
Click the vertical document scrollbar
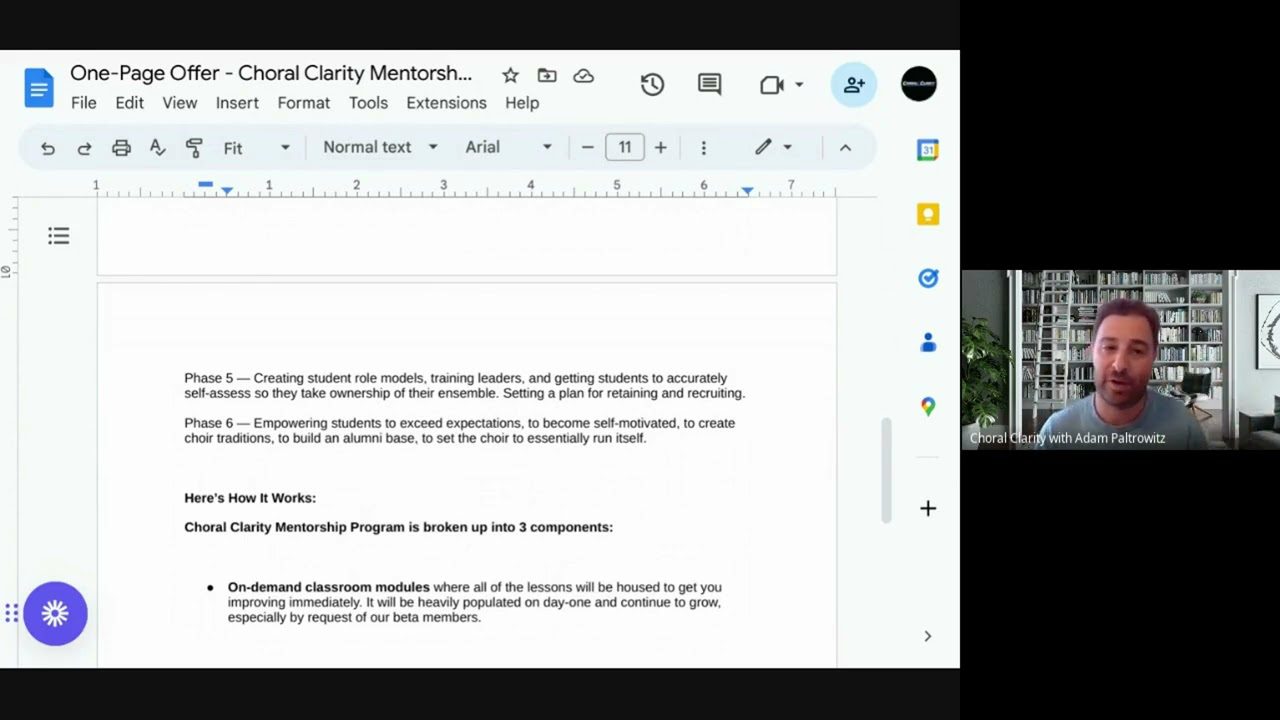tap(884, 470)
